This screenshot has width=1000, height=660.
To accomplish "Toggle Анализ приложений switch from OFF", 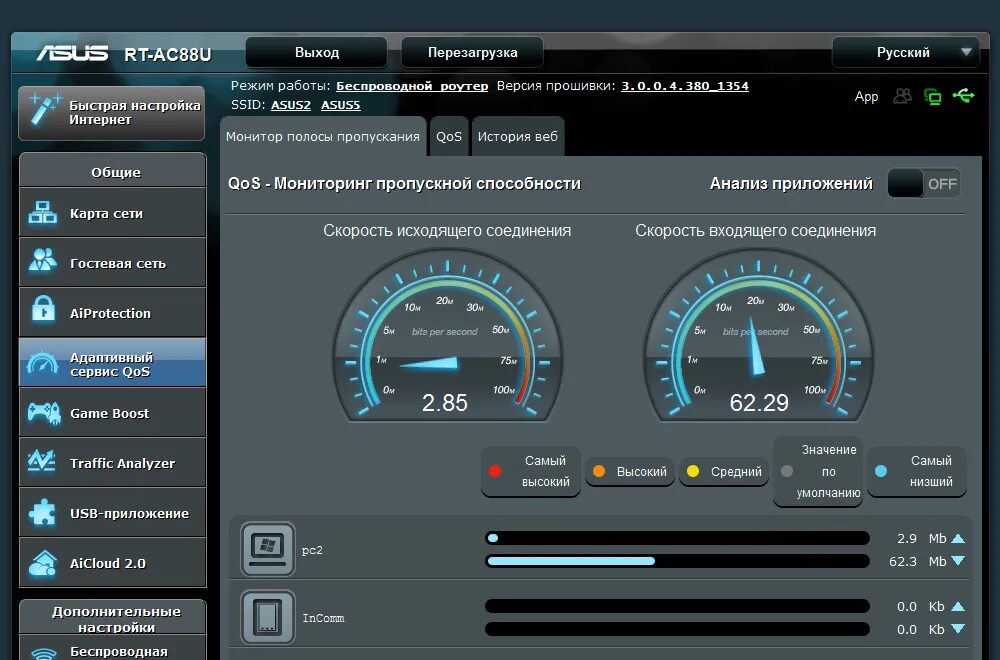I will (x=923, y=184).
